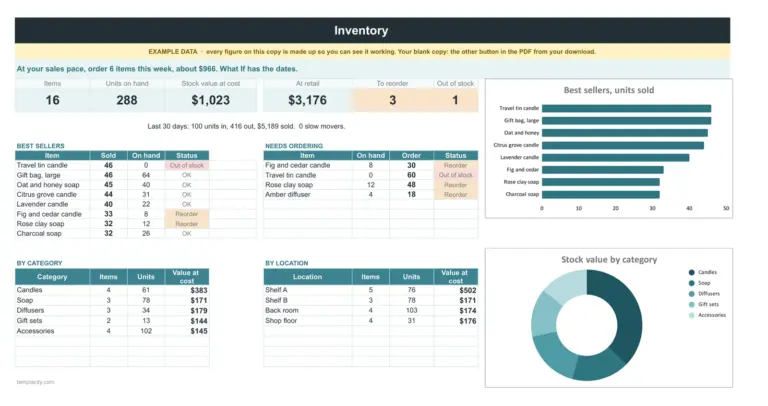The image size is (768, 406).
Task: Select the Items count value 16
Action: 52,100
